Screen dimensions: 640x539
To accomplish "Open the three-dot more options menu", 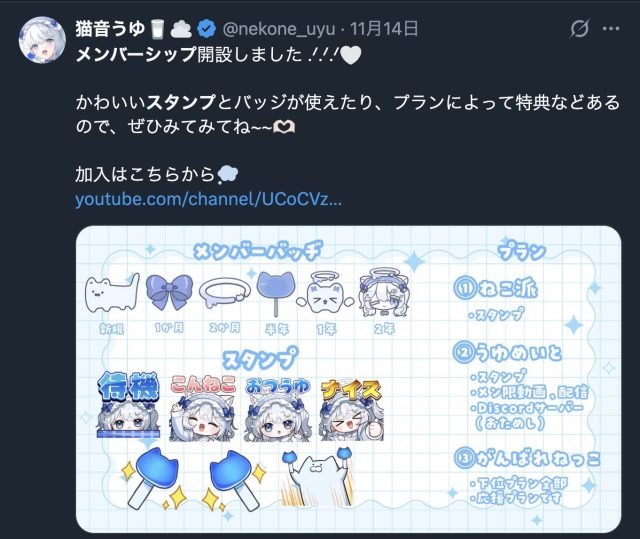I will pos(611,29).
